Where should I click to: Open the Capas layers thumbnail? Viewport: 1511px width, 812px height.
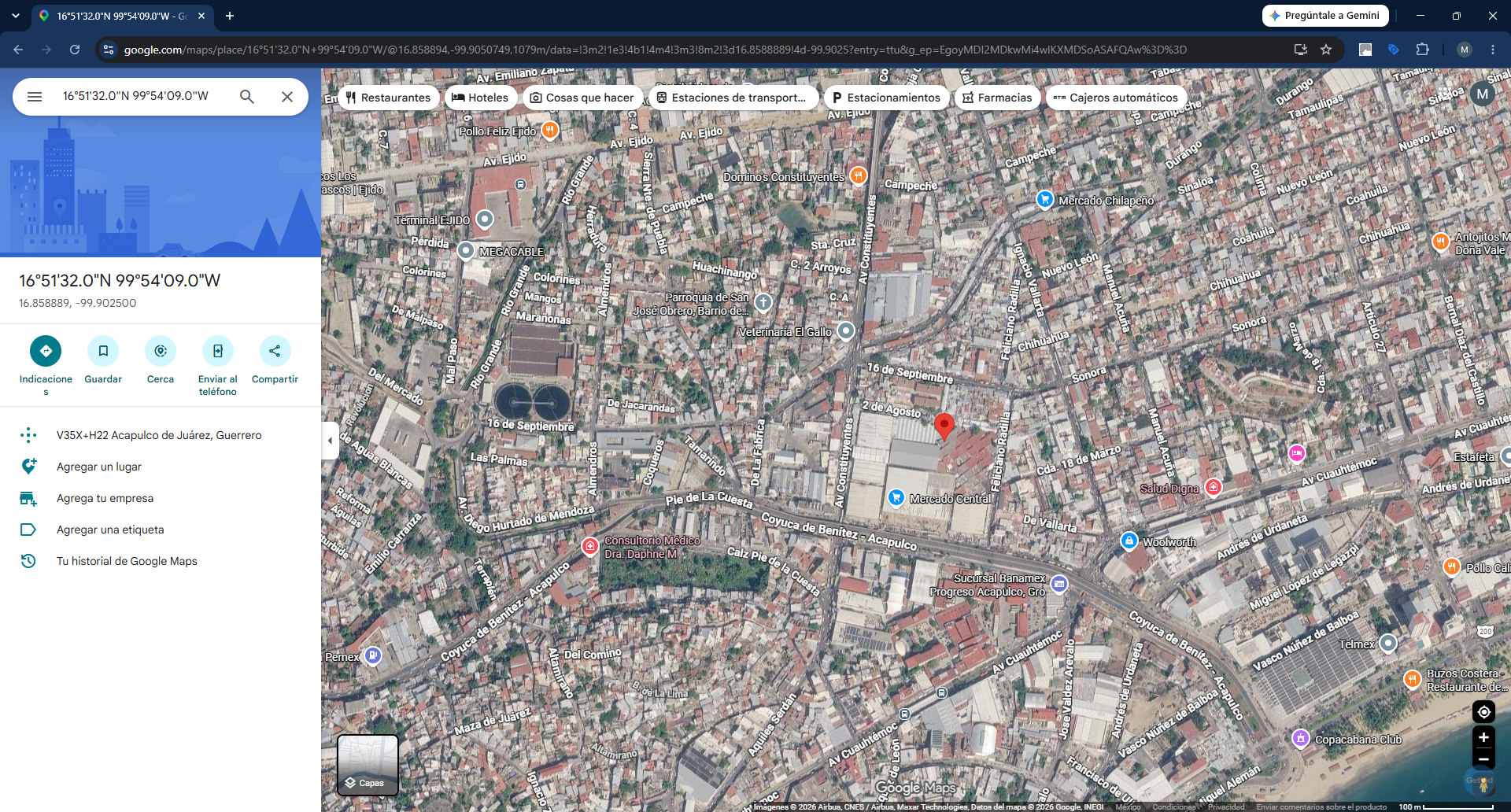[x=368, y=765]
